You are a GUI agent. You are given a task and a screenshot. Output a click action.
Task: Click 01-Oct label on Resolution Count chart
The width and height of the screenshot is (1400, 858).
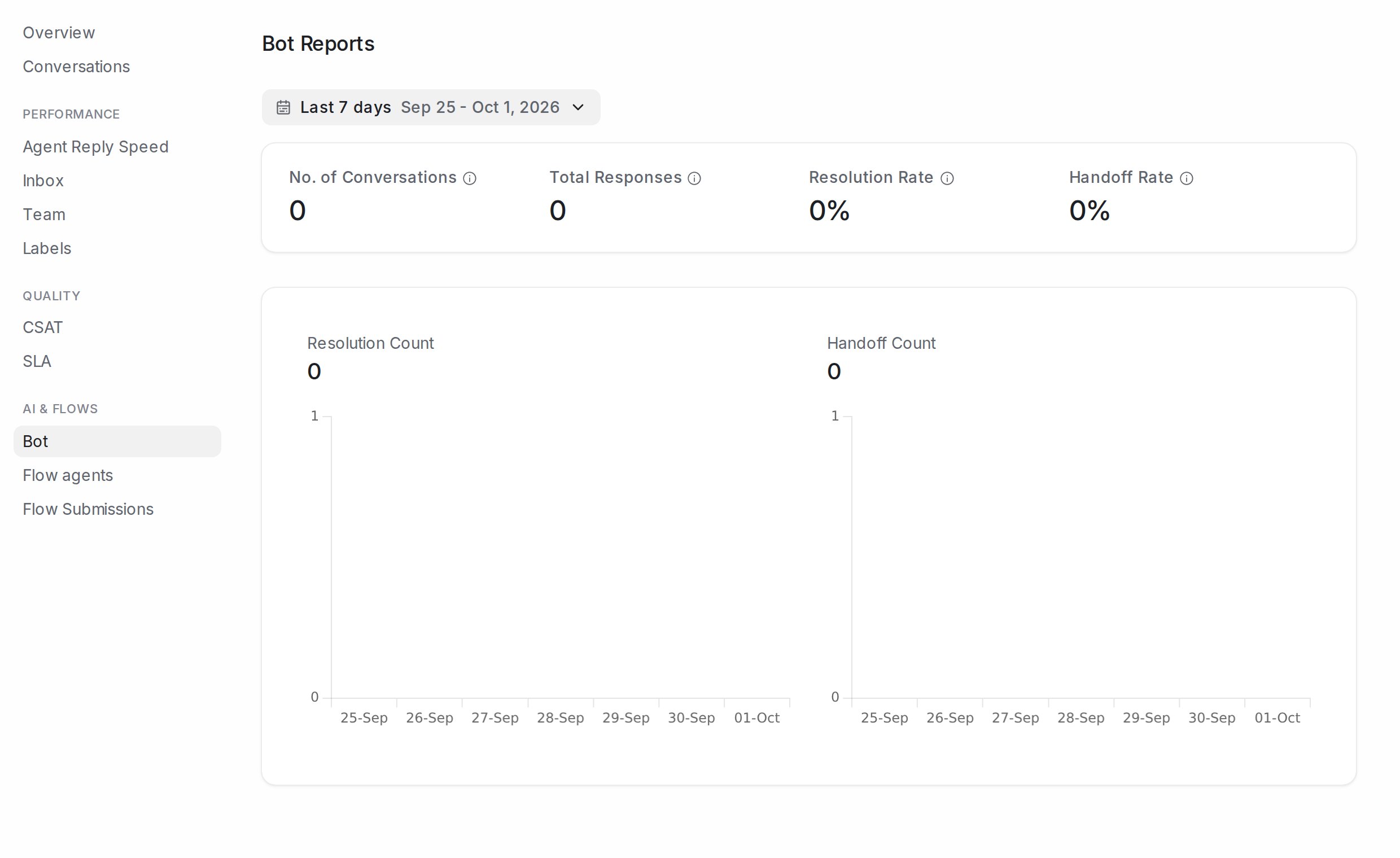757,717
